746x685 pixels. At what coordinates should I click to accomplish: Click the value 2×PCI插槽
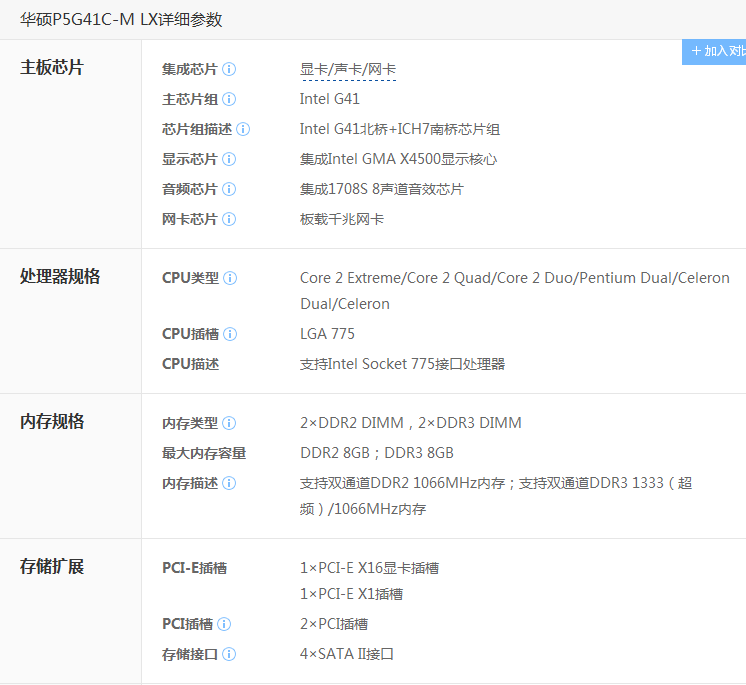[x=334, y=624]
